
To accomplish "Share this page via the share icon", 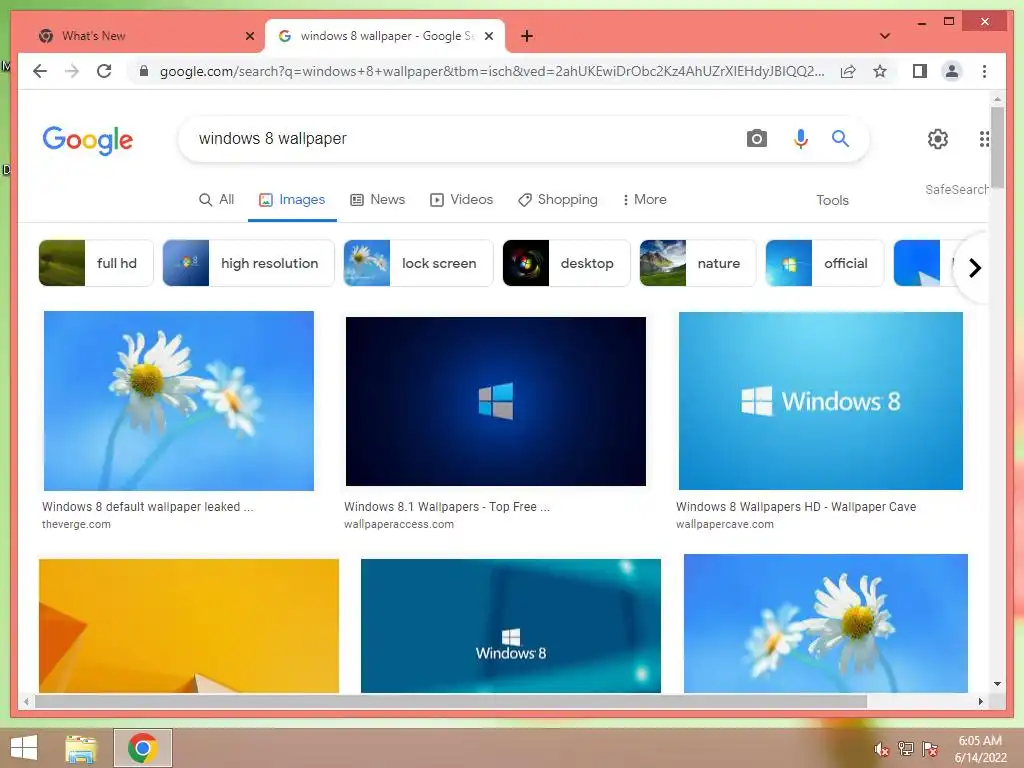I will point(848,71).
